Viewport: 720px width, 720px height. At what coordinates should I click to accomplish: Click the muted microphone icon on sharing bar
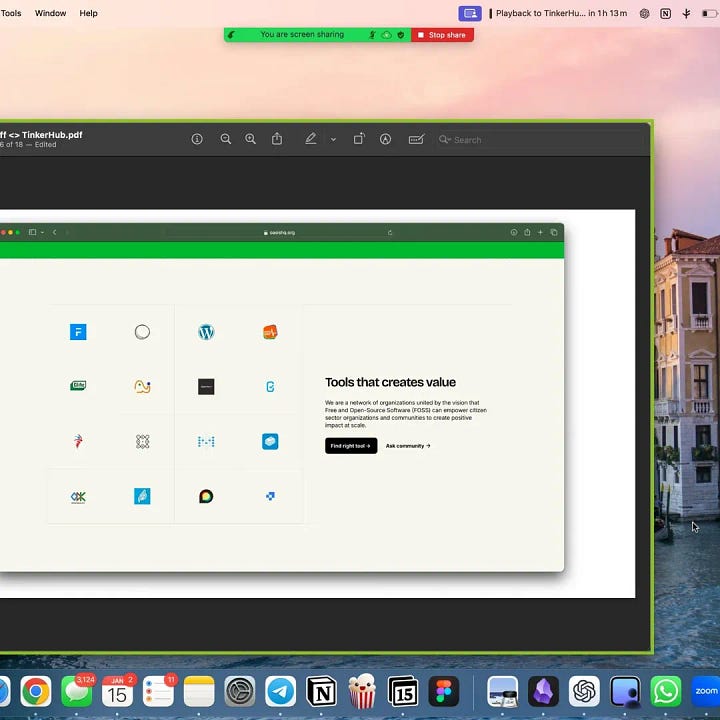372,35
